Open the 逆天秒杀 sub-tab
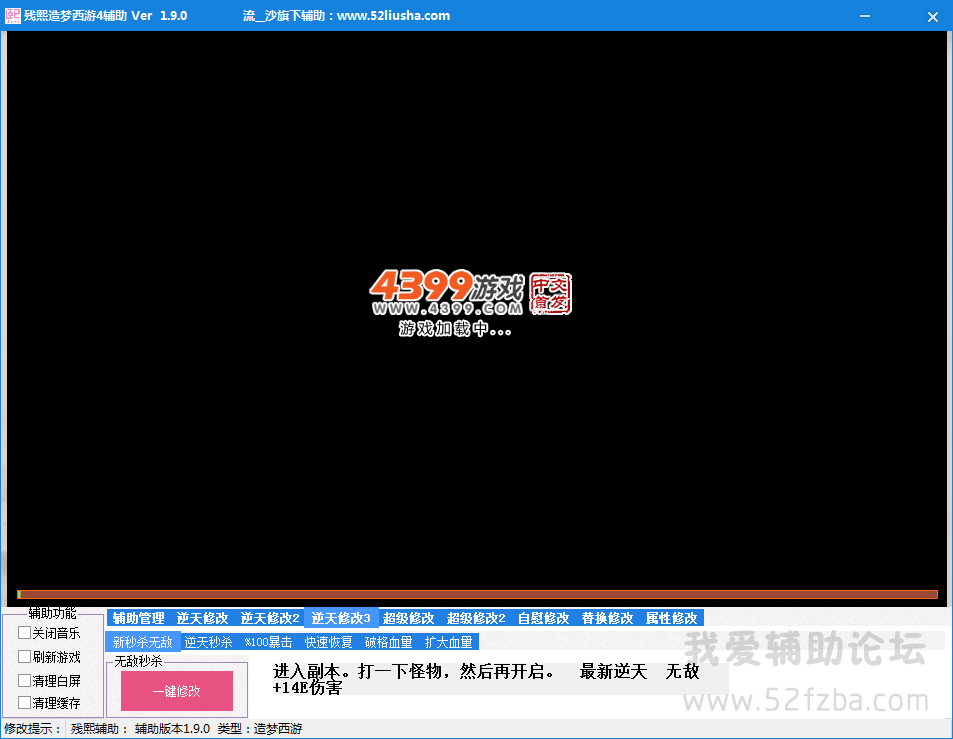This screenshot has width=953, height=739. 208,642
